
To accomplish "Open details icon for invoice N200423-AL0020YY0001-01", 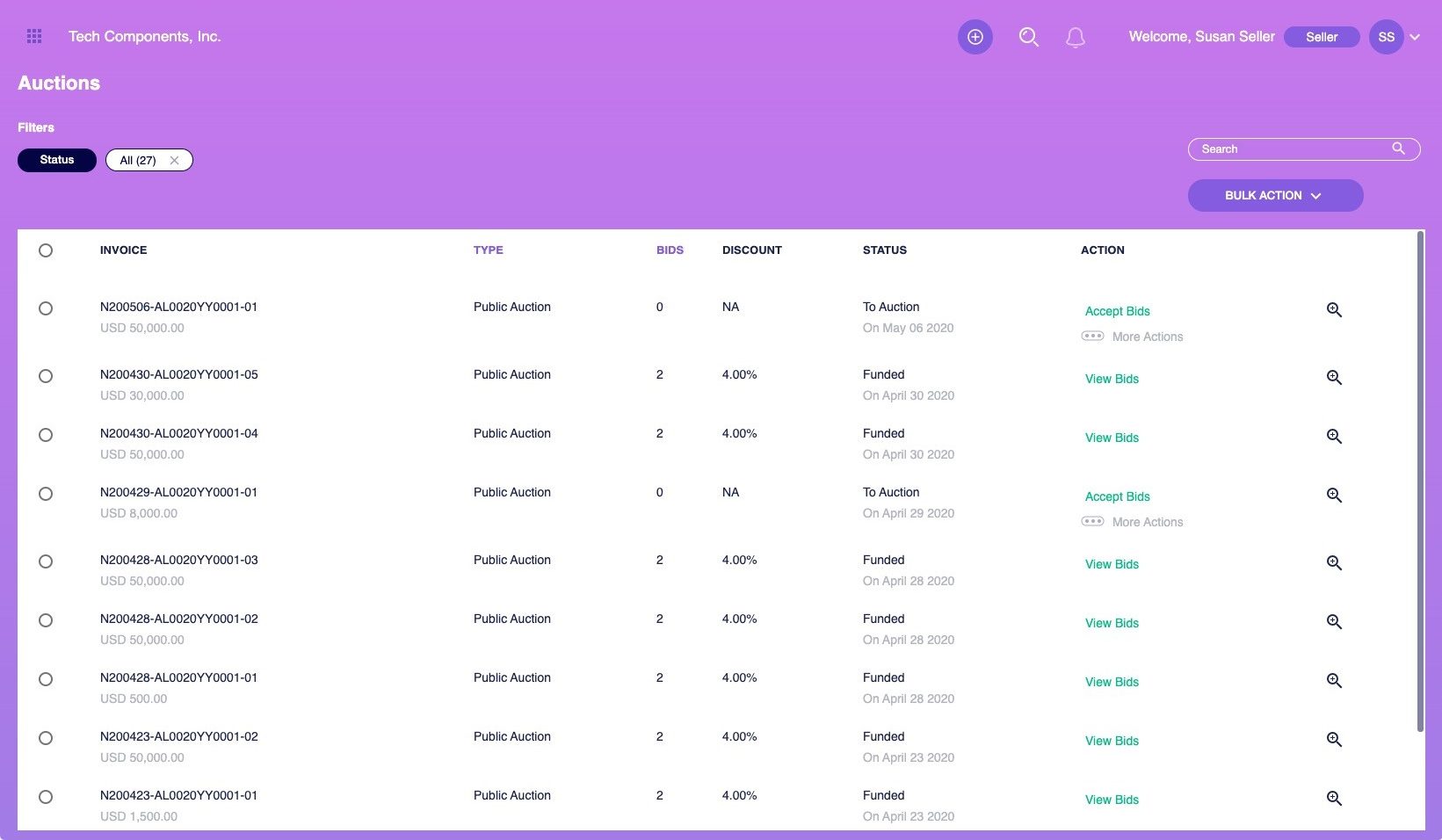I will tap(1334, 799).
